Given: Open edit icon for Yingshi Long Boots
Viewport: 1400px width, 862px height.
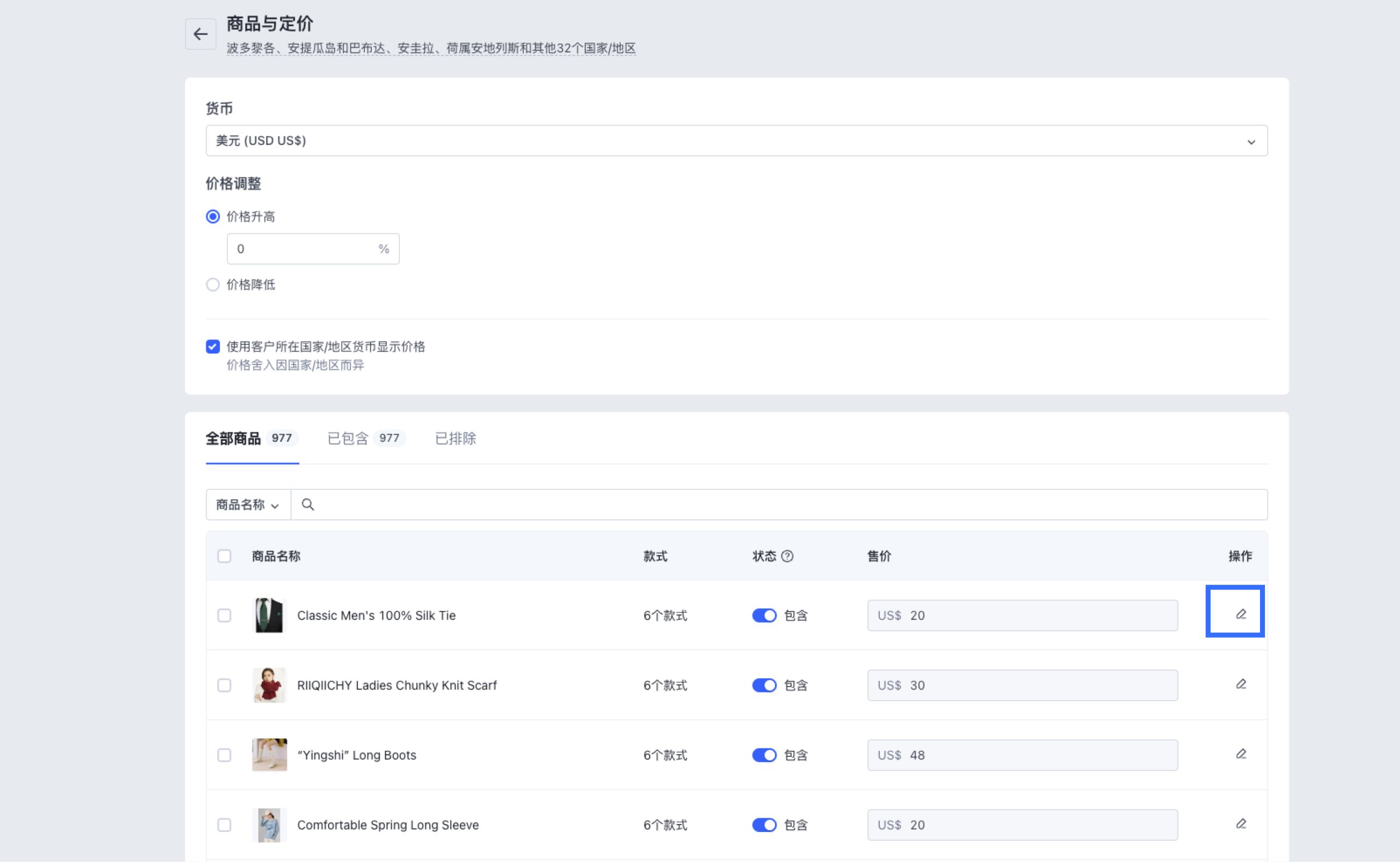Looking at the screenshot, I should [x=1240, y=754].
